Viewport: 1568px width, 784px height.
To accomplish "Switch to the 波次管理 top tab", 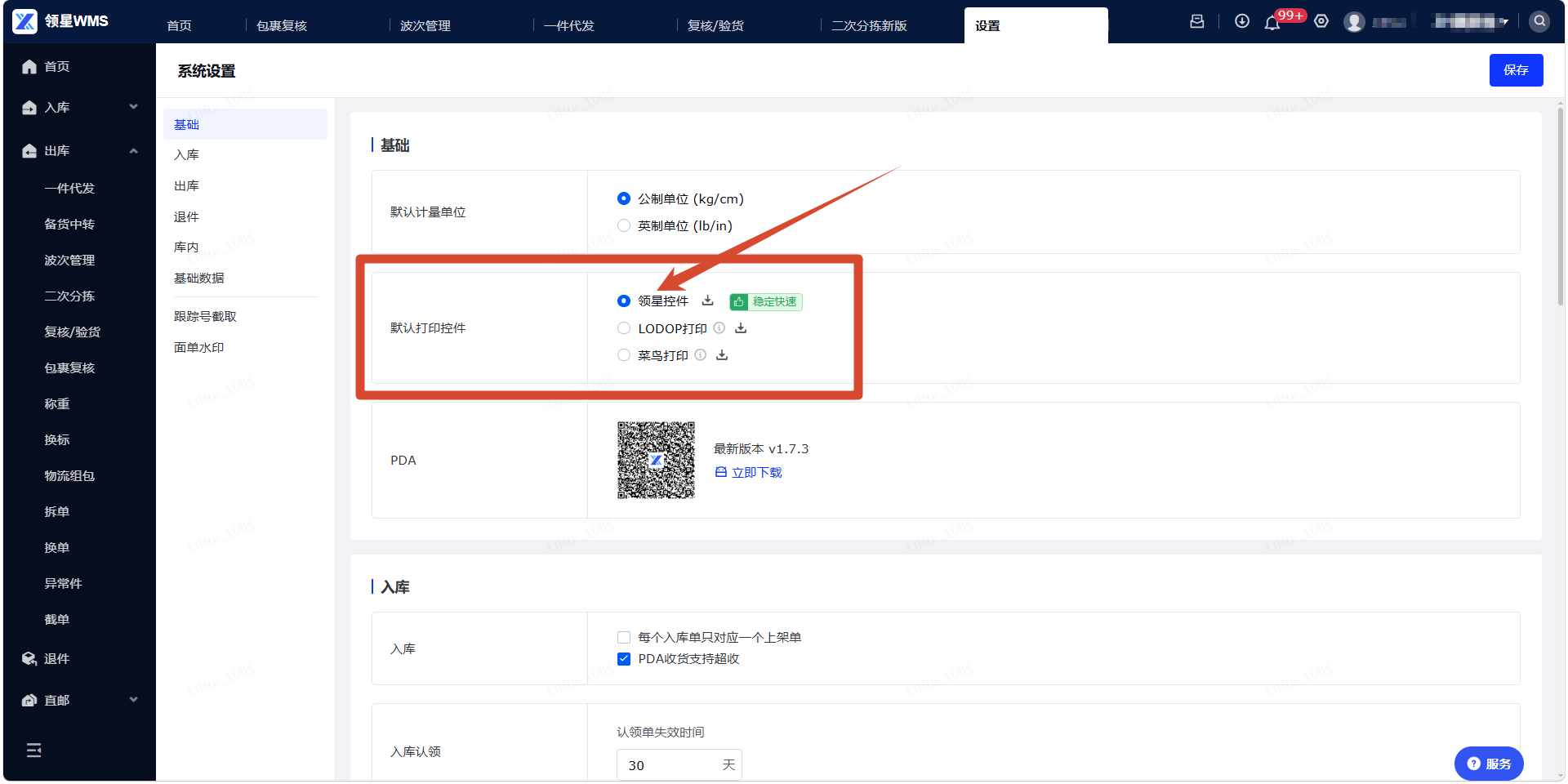I will click(425, 26).
